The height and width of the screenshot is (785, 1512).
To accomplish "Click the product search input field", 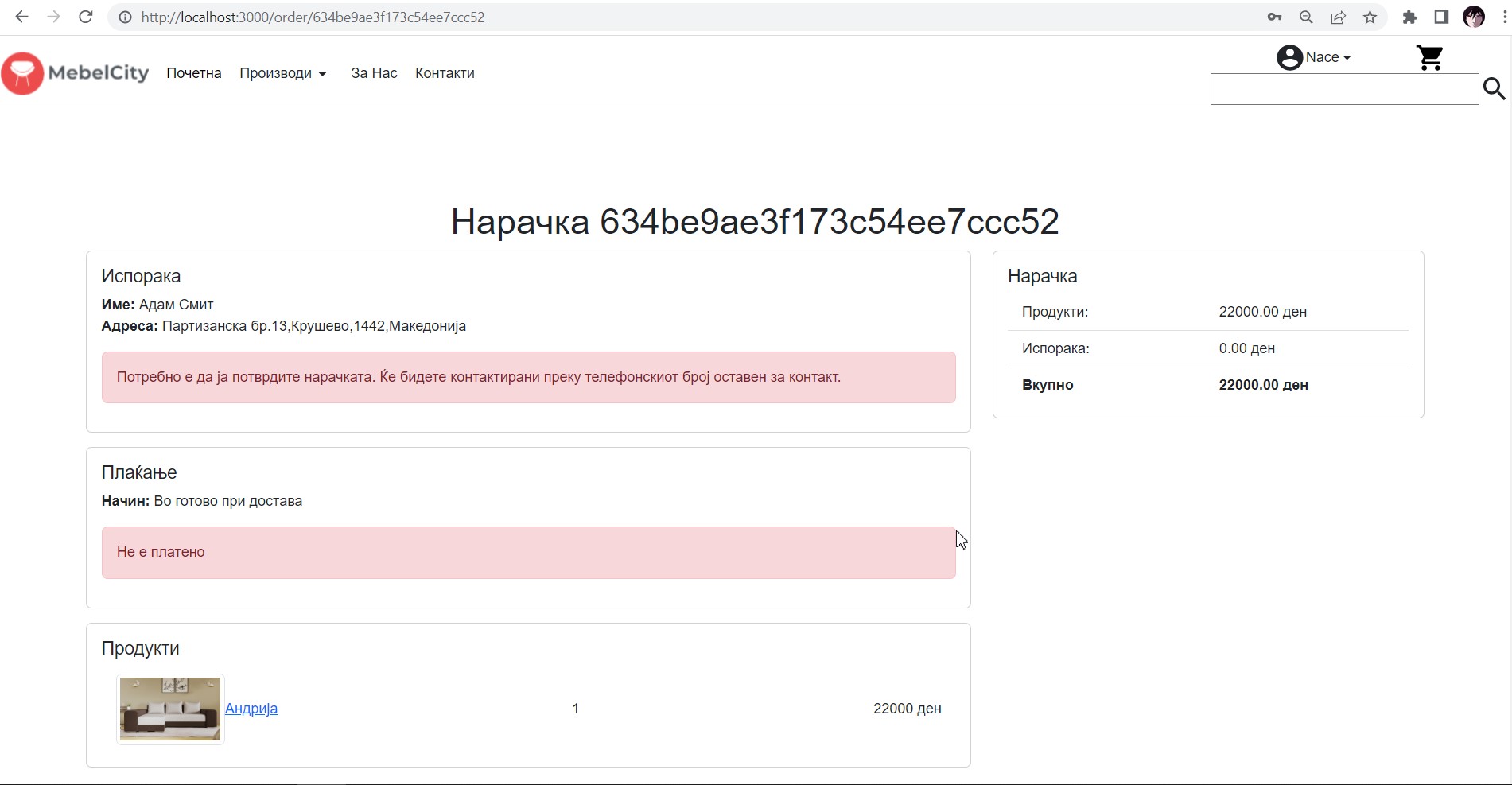I will 1343,89.
